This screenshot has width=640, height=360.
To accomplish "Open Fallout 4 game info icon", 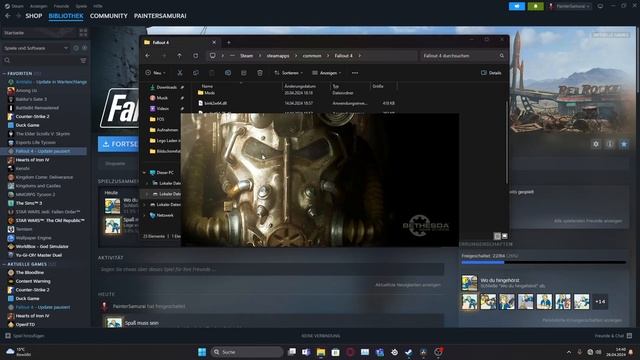I will pyautogui.click(x=610, y=144).
